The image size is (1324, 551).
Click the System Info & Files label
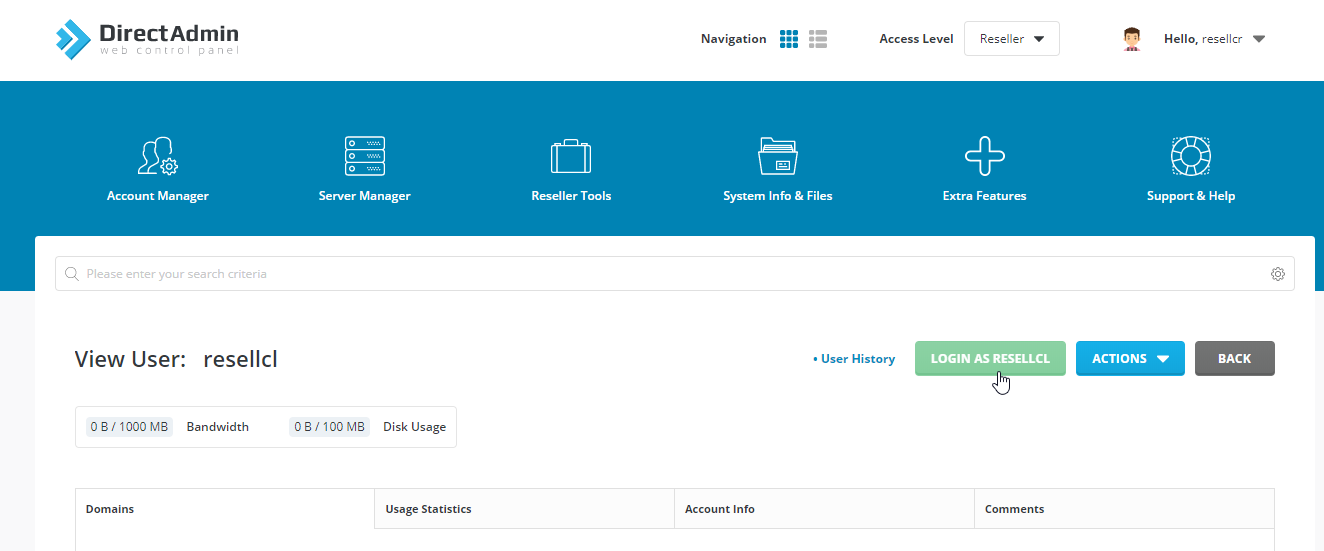point(778,196)
